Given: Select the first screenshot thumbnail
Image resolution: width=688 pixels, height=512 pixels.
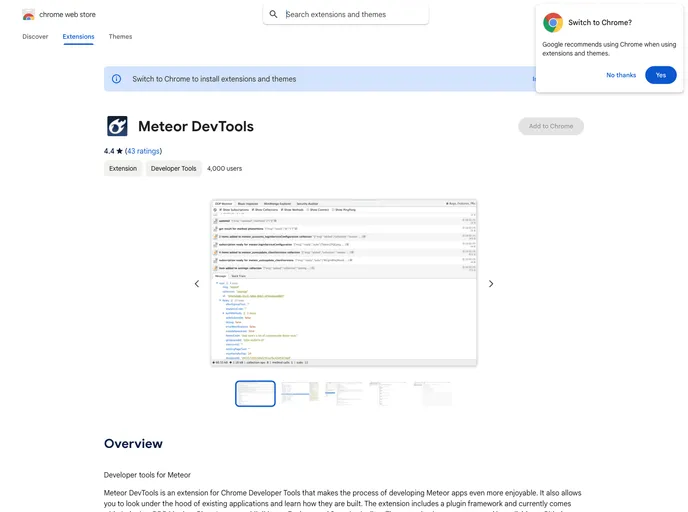Looking at the screenshot, I should click(x=255, y=394).
